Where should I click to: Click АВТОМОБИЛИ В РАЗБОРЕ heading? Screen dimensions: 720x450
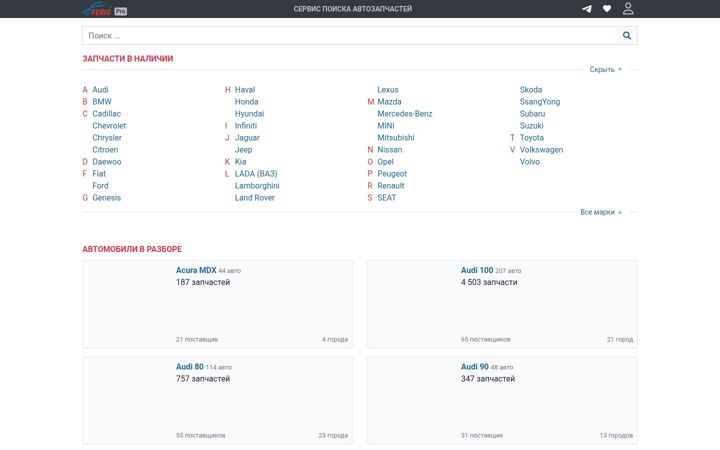[x=132, y=249]
